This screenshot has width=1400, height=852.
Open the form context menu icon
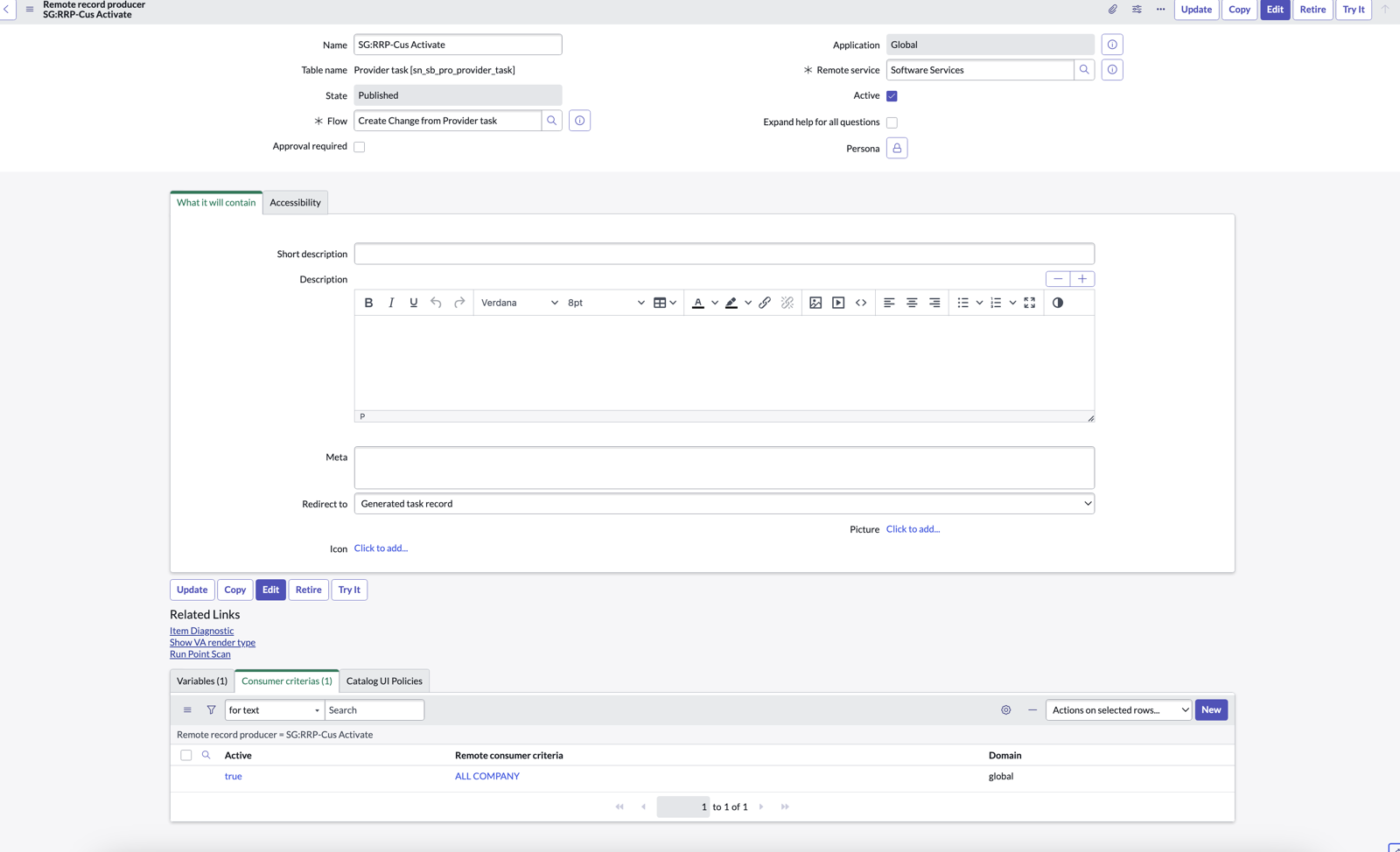point(30,9)
